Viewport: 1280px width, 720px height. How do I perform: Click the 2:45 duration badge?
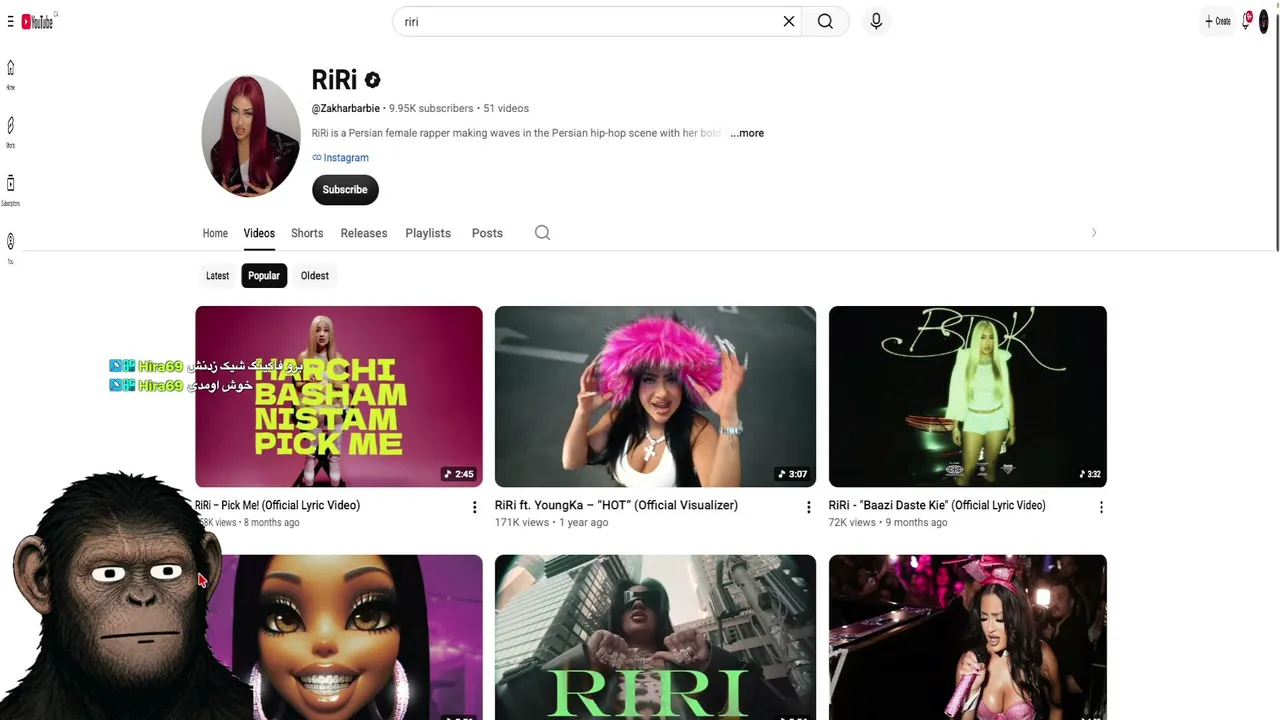click(460, 474)
